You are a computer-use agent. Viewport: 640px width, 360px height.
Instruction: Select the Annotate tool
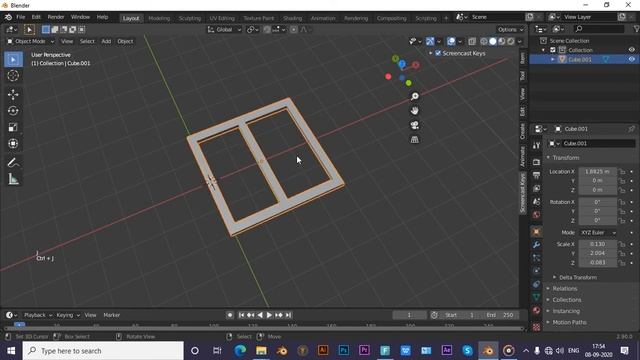(x=13, y=163)
